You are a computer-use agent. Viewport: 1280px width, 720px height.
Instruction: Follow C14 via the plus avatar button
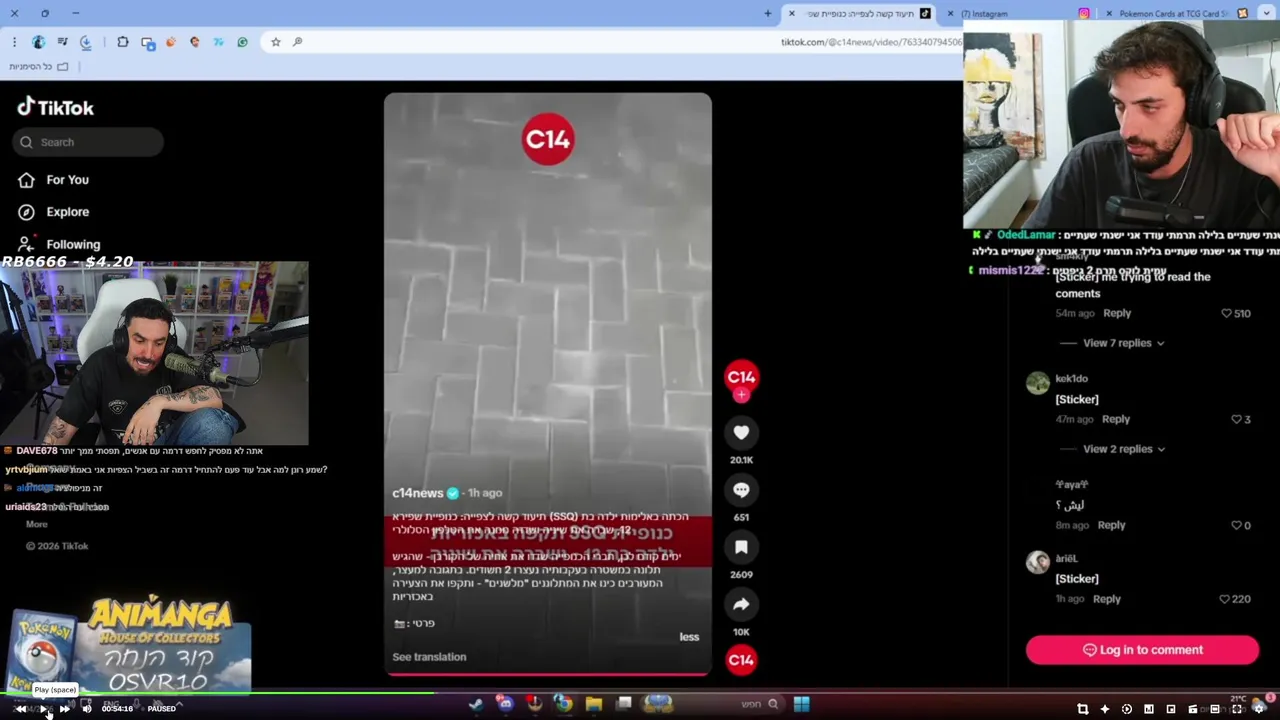click(x=741, y=395)
